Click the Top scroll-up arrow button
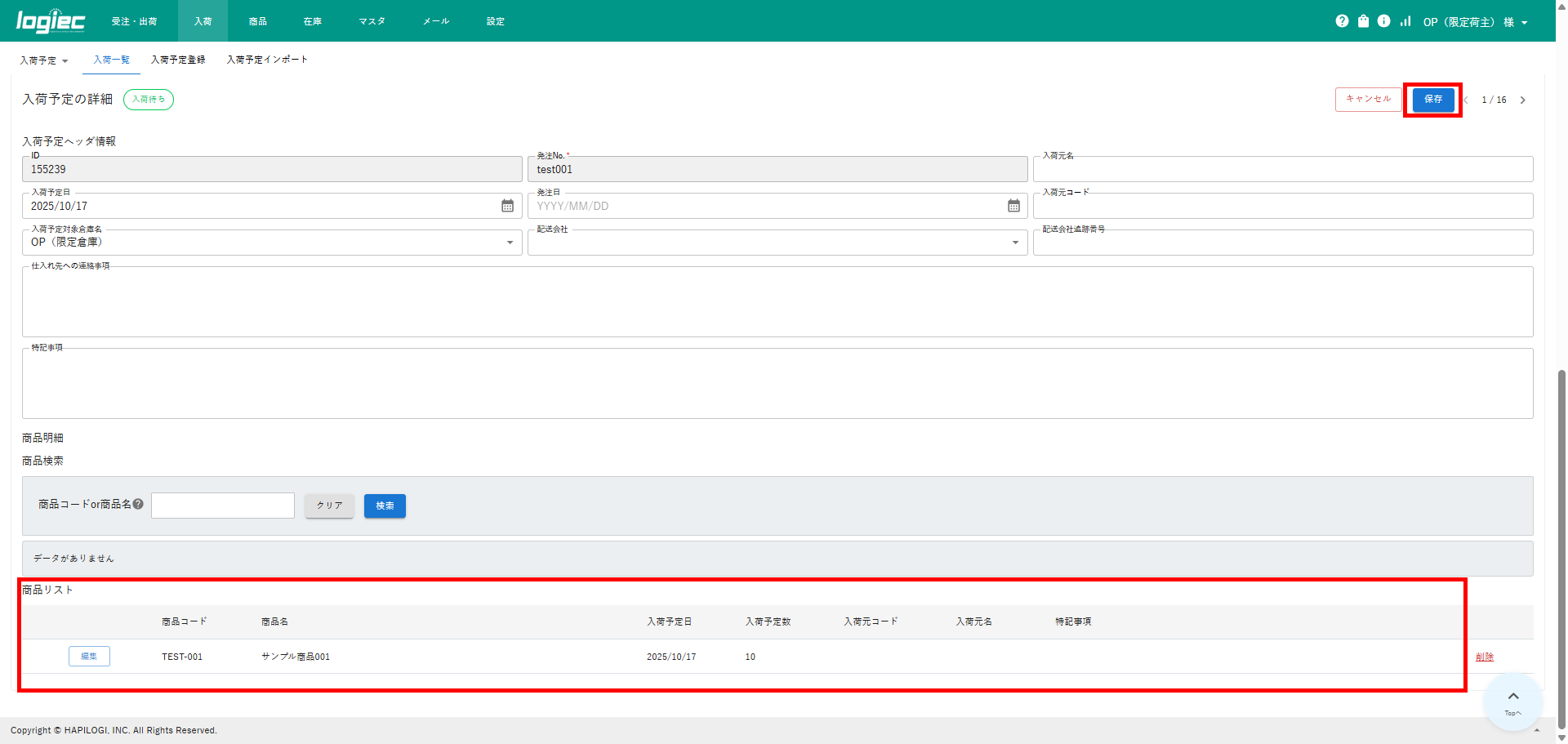The height and width of the screenshot is (744, 1568). click(x=1512, y=700)
